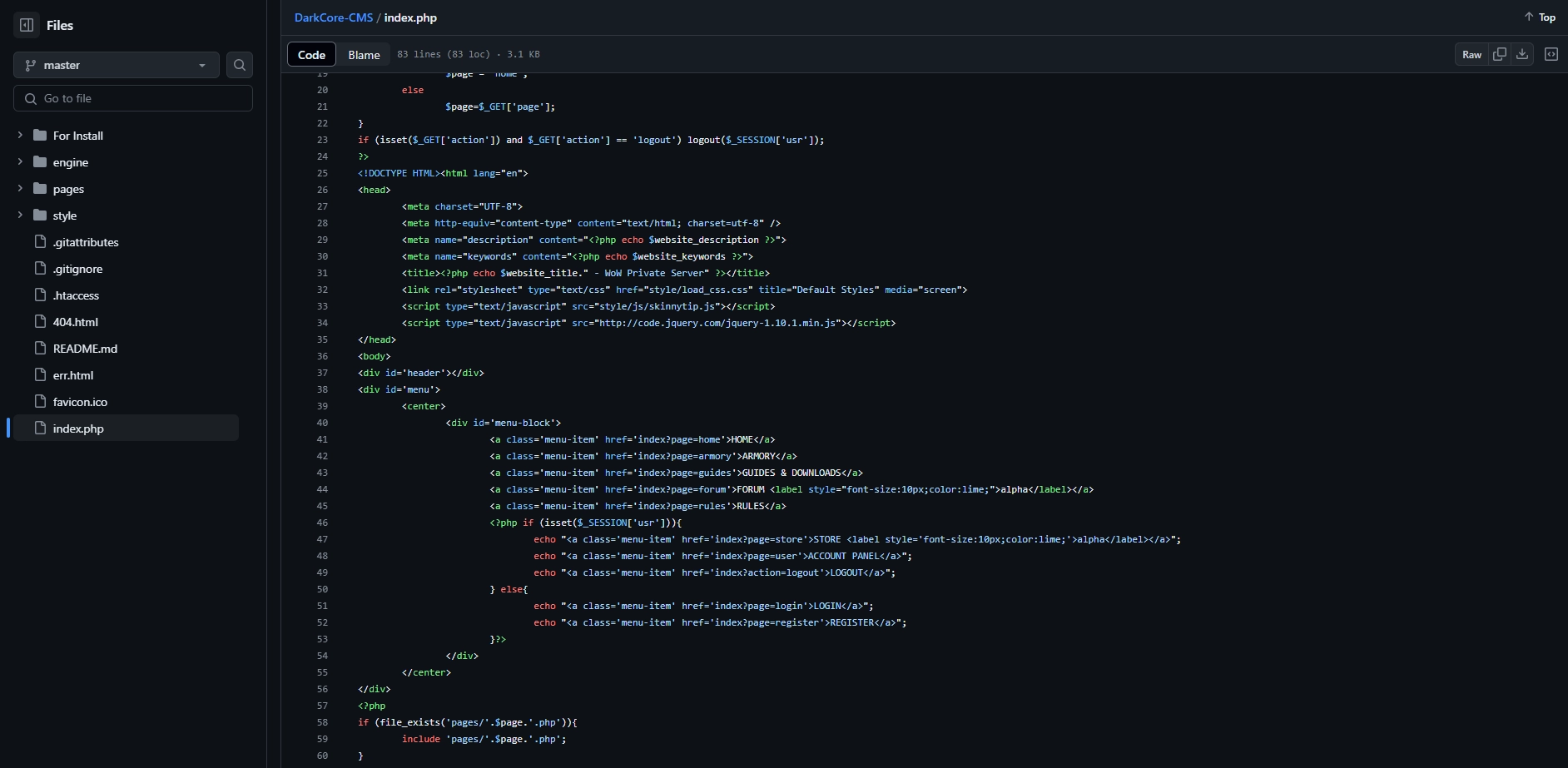
Task: Click the Raw button
Action: 1471,54
